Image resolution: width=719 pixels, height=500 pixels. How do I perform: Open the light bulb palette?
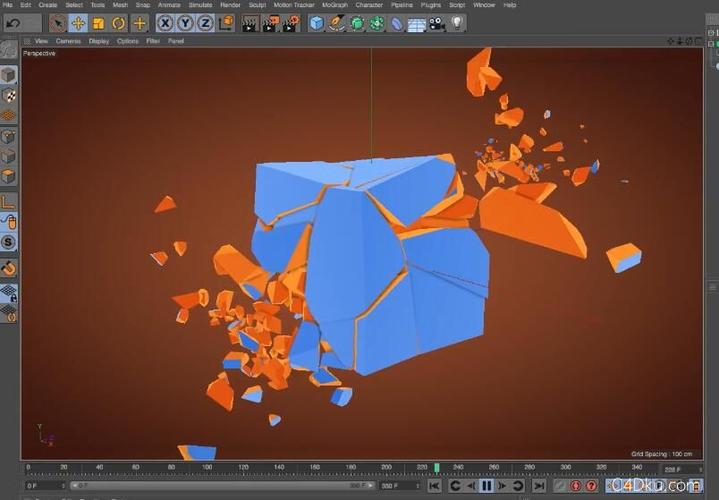coord(457,23)
